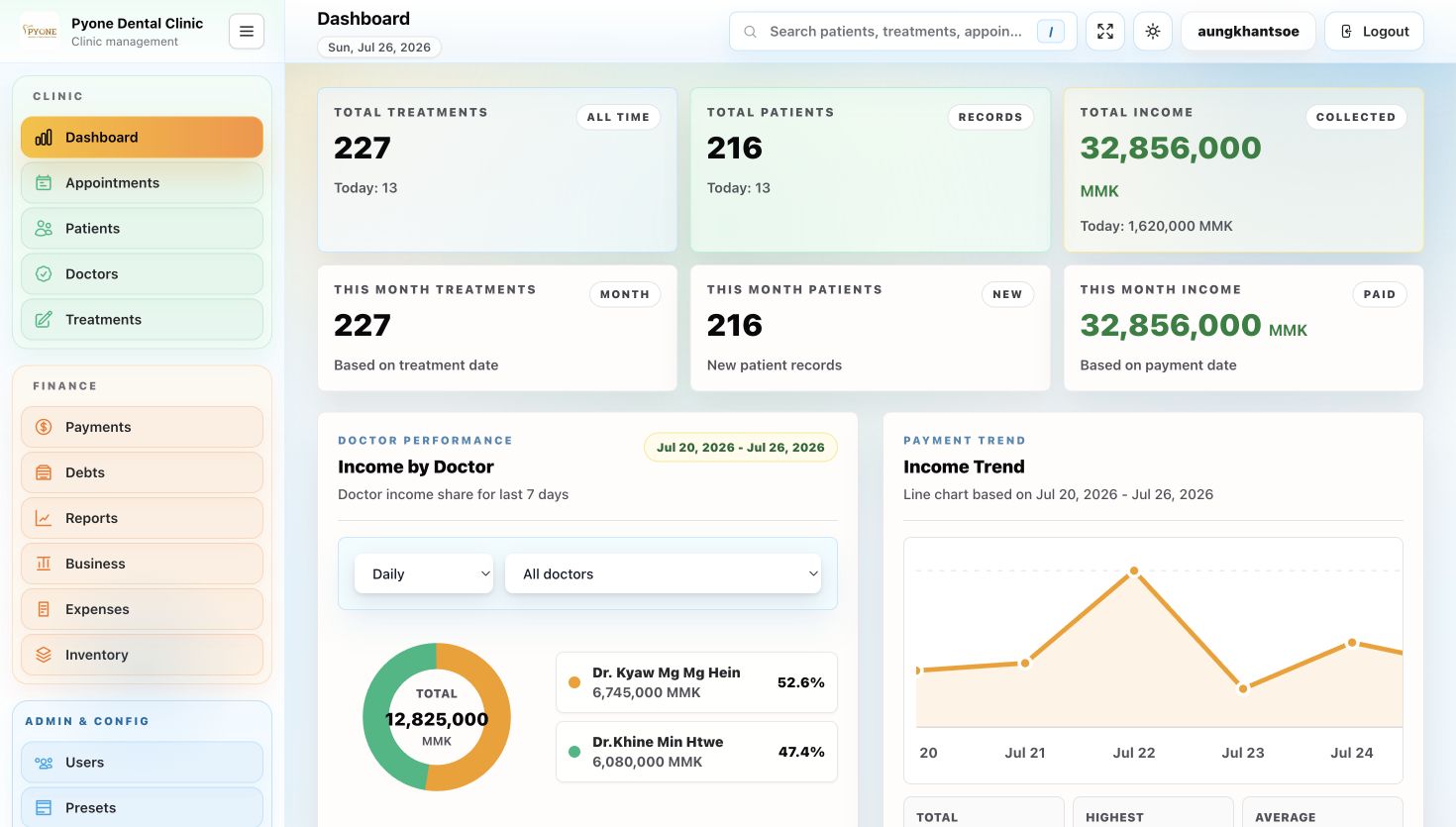Click the Dashboard bar chart icon
Image resolution: width=1456 pixels, height=827 pixels.
point(44,138)
